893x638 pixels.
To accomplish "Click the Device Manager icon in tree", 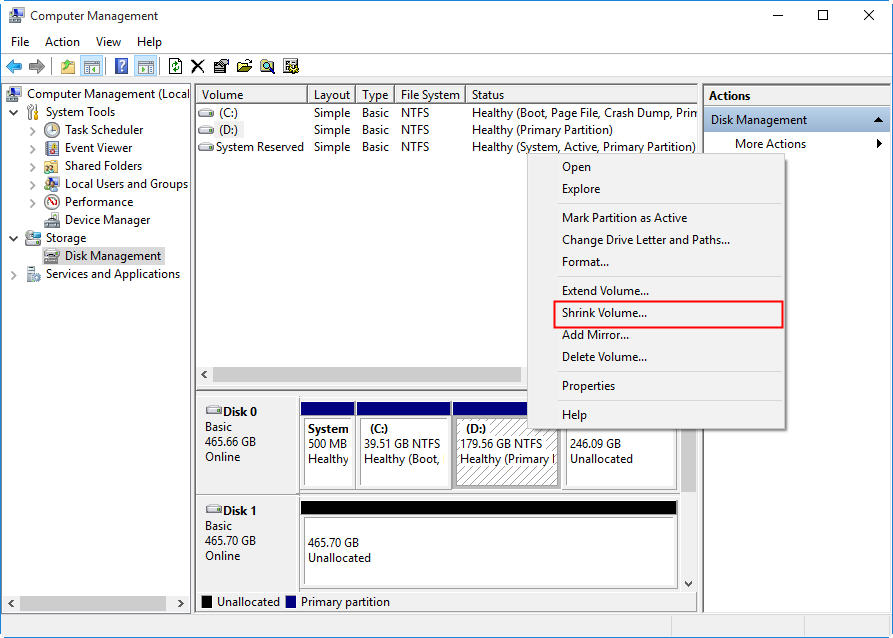I will 53,220.
